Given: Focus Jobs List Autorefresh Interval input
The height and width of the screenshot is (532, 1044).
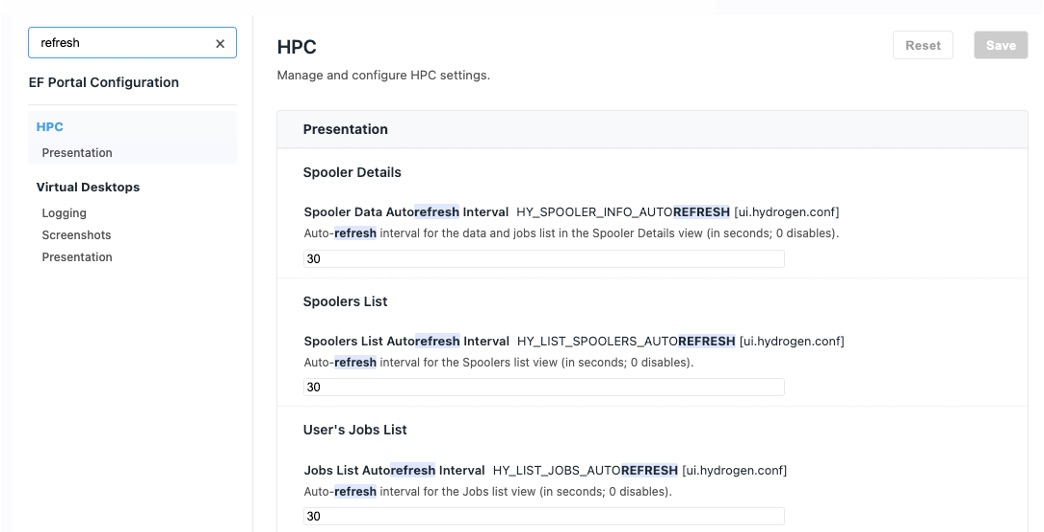Looking at the screenshot, I should (x=543, y=516).
